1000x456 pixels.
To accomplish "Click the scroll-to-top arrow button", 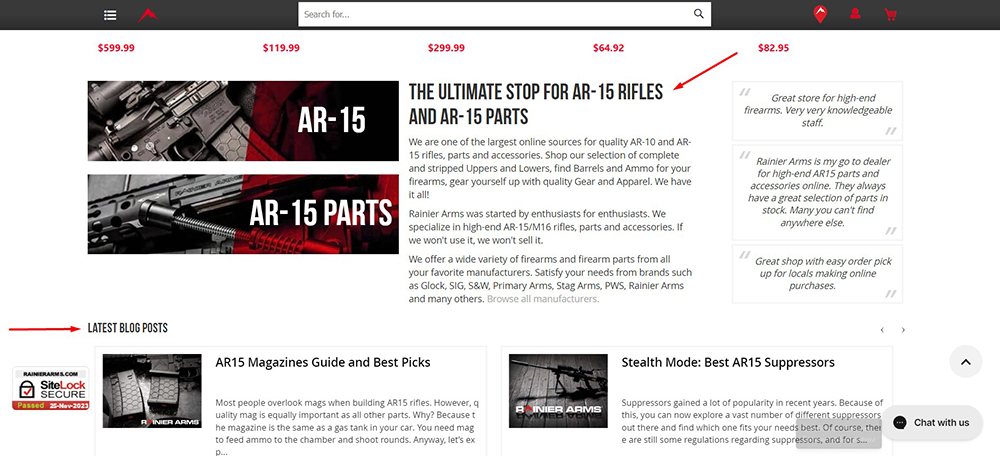I will [965, 361].
